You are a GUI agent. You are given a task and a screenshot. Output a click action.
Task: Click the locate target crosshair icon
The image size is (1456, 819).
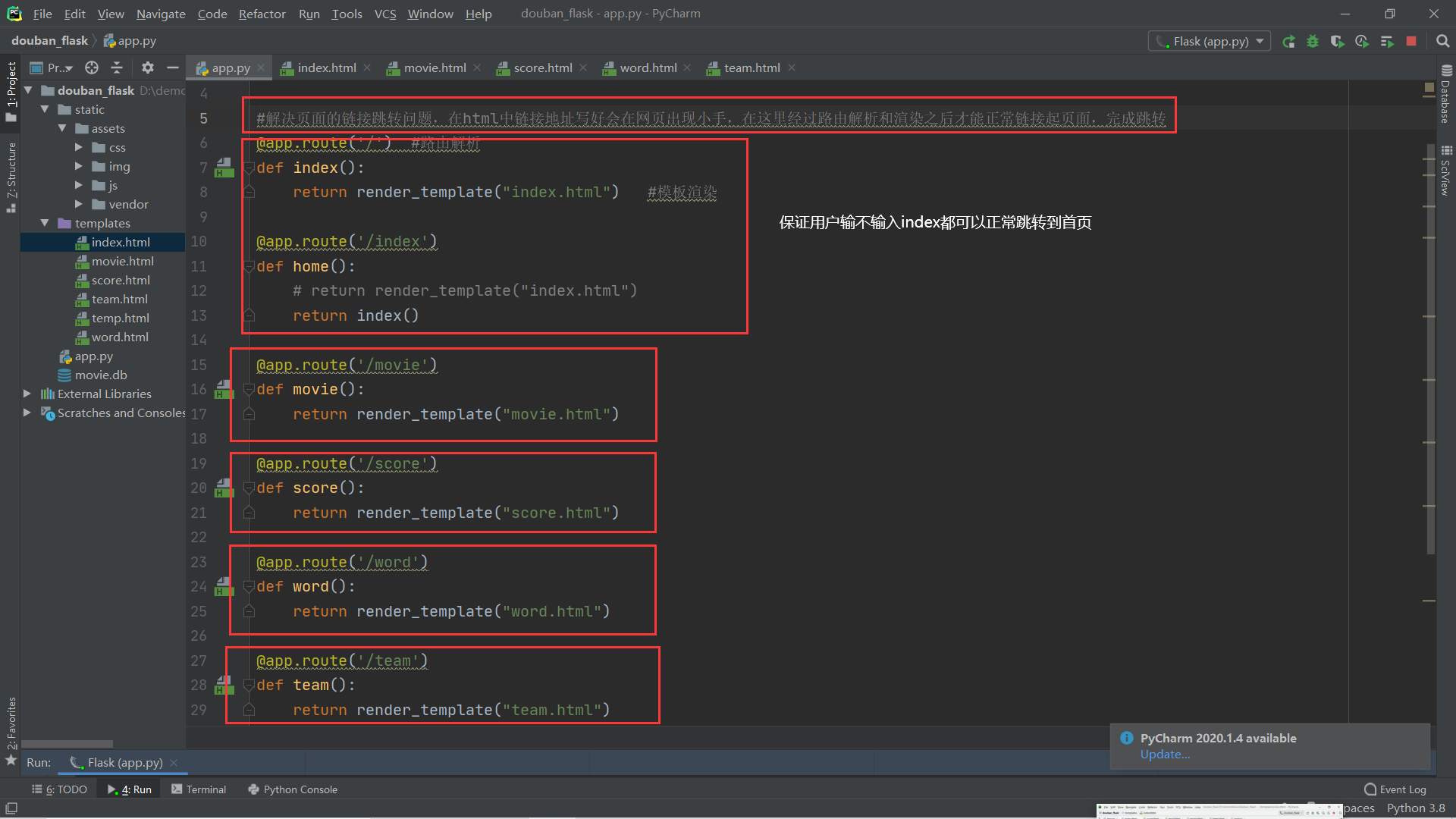pyautogui.click(x=92, y=68)
